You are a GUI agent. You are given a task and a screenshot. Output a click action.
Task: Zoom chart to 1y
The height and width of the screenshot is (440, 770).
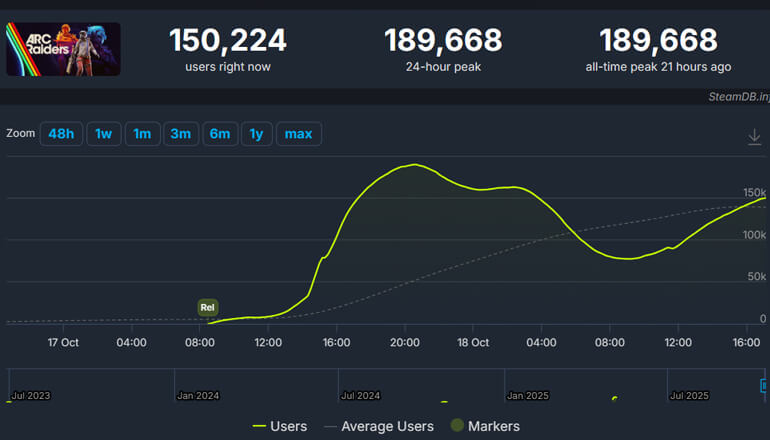[256, 134]
